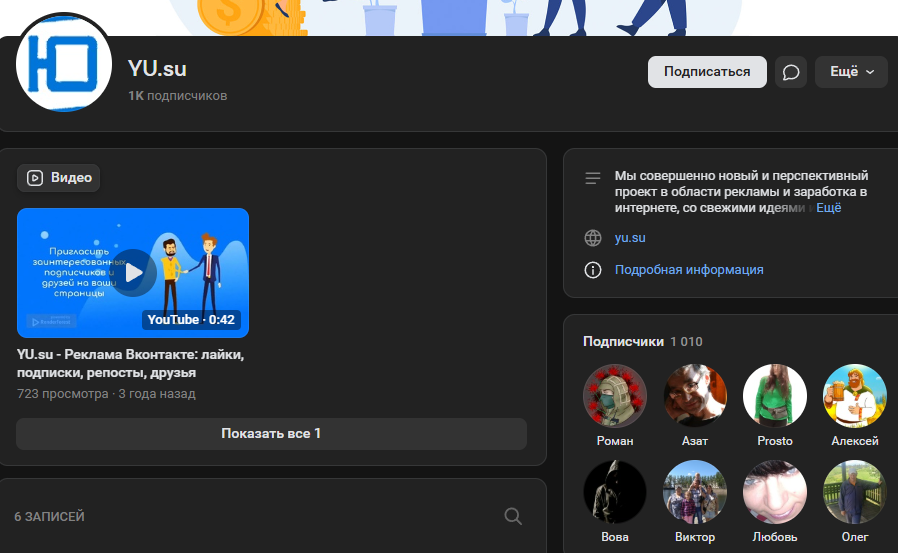The image size is (898, 553).
Task: Click subscriber name Алексей
Action: click(x=854, y=441)
